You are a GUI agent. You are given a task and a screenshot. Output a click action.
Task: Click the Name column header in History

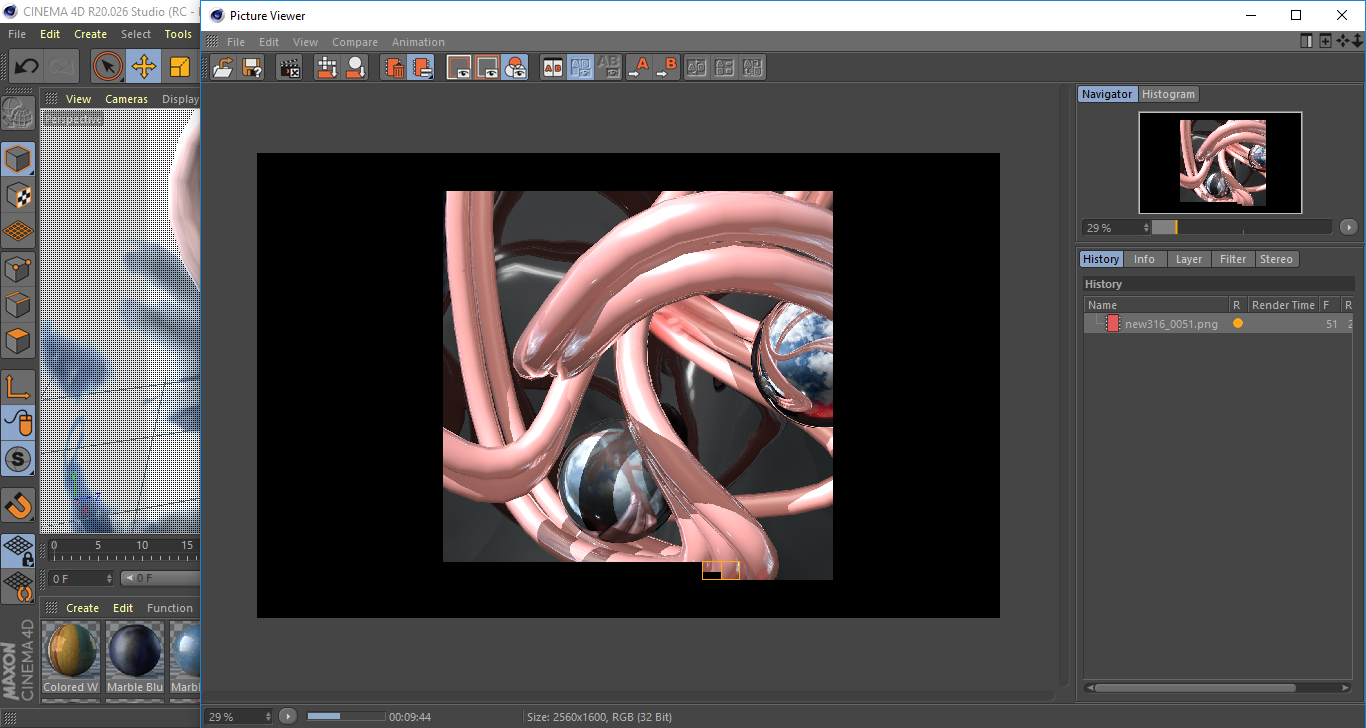[1156, 305]
